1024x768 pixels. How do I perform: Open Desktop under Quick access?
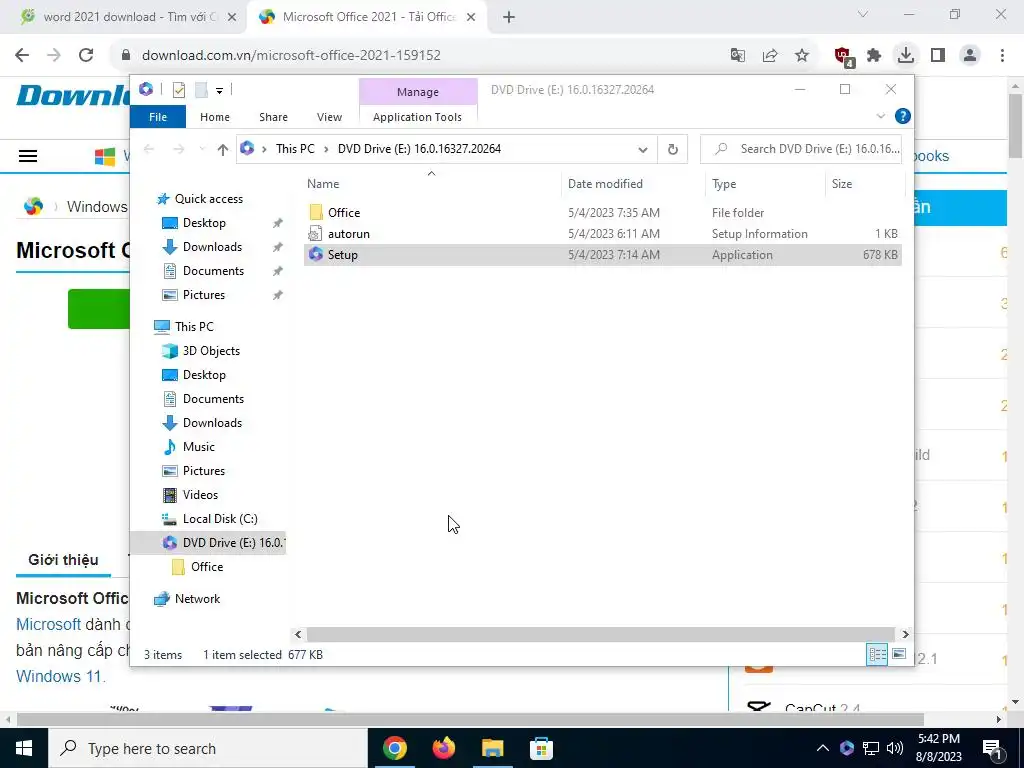pos(204,223)
